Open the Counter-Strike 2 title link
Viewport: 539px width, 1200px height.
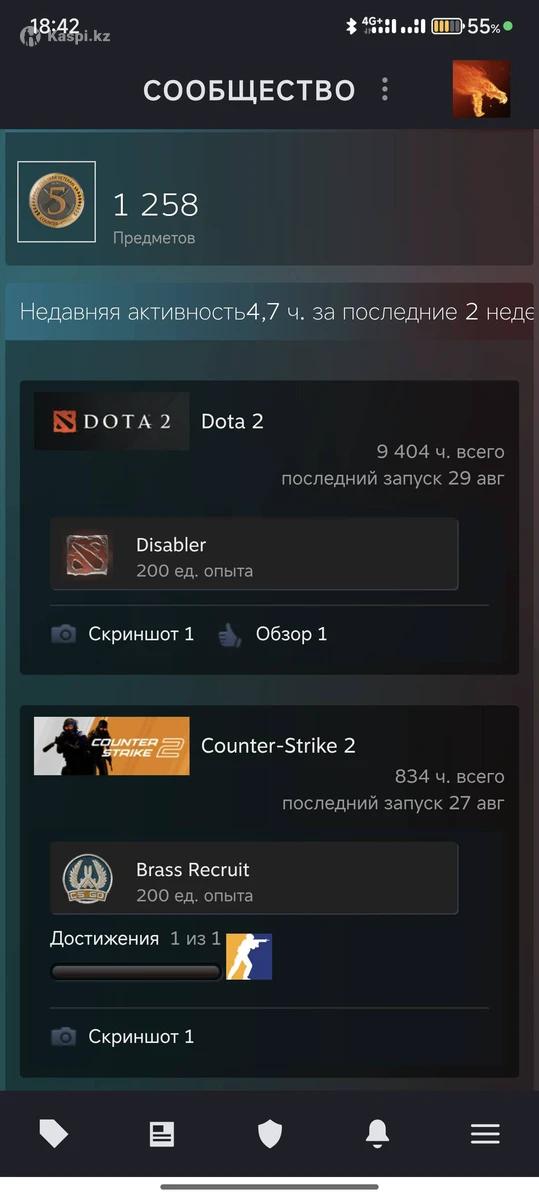278,746
